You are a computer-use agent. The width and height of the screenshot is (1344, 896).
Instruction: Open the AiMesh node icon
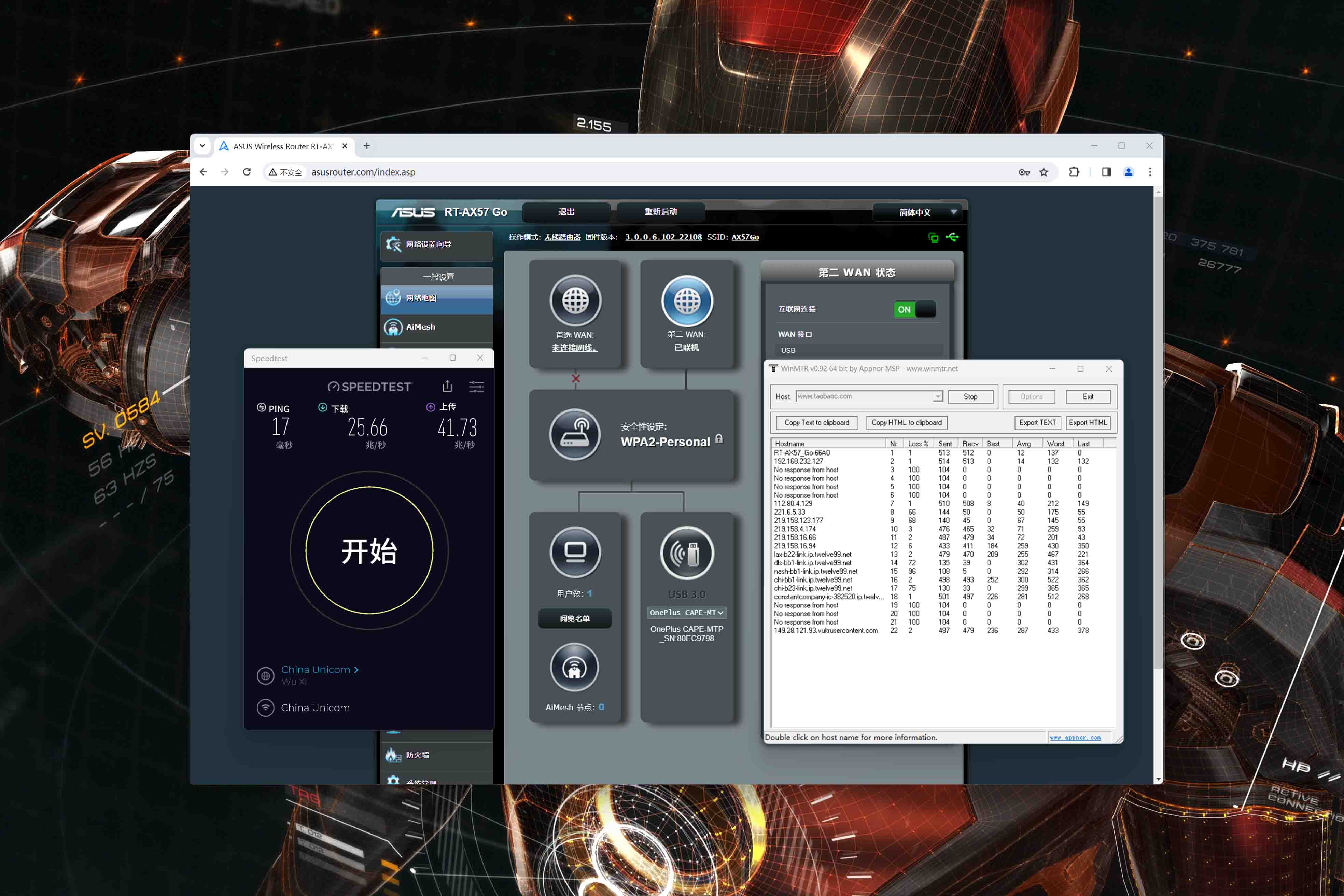click(575, 668)
